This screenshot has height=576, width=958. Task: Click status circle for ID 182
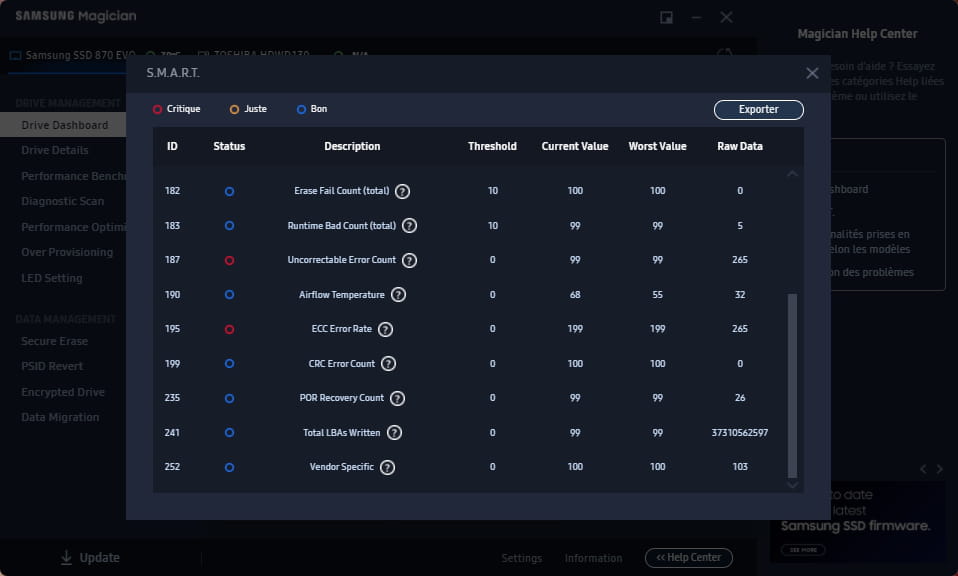(x=229, y=191)
